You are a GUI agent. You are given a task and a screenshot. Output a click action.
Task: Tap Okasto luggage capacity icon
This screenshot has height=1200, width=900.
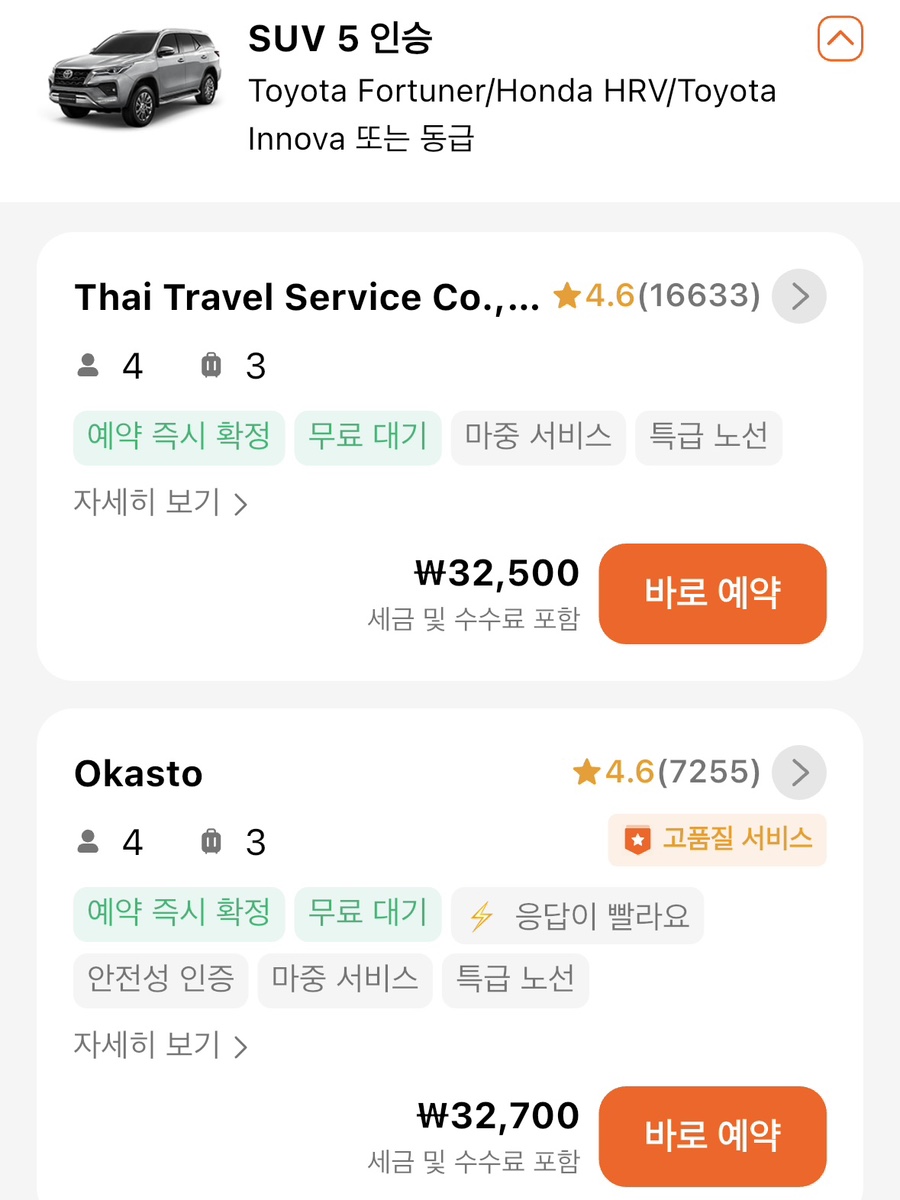coord(210,843)
